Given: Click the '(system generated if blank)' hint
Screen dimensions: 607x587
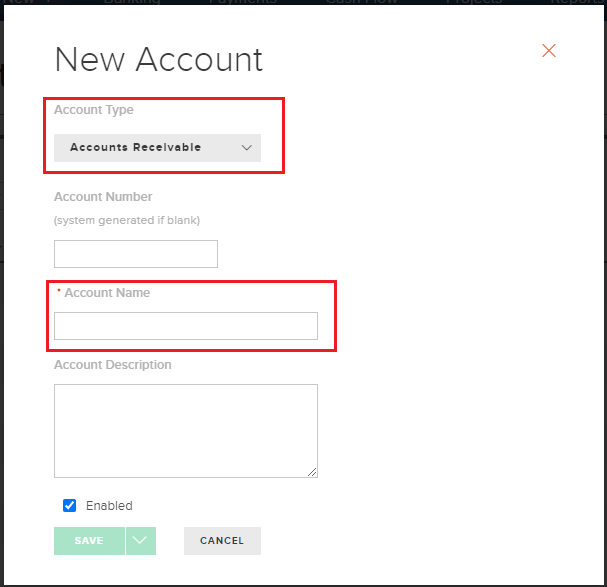Looking at the screenshot, I should 127,220.
